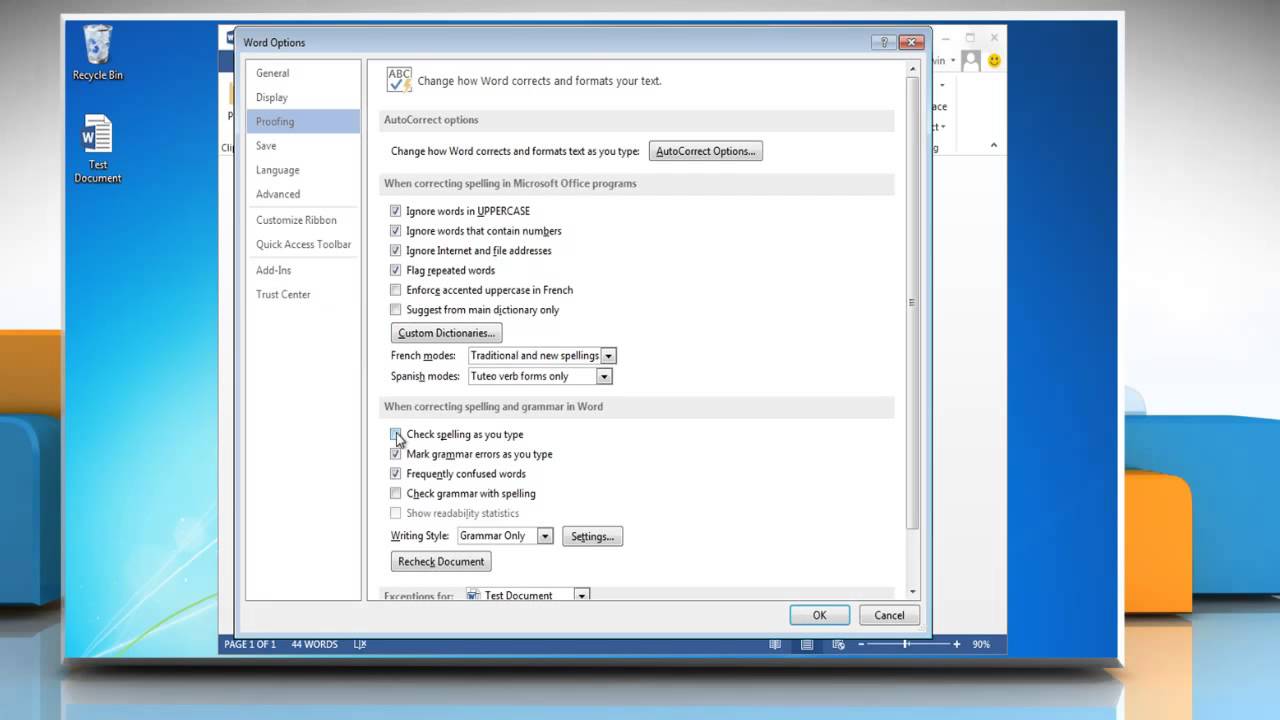Toggle Mark grammar errors as you type
This screenshot has width=1280, height=720.
pos(396,454)
